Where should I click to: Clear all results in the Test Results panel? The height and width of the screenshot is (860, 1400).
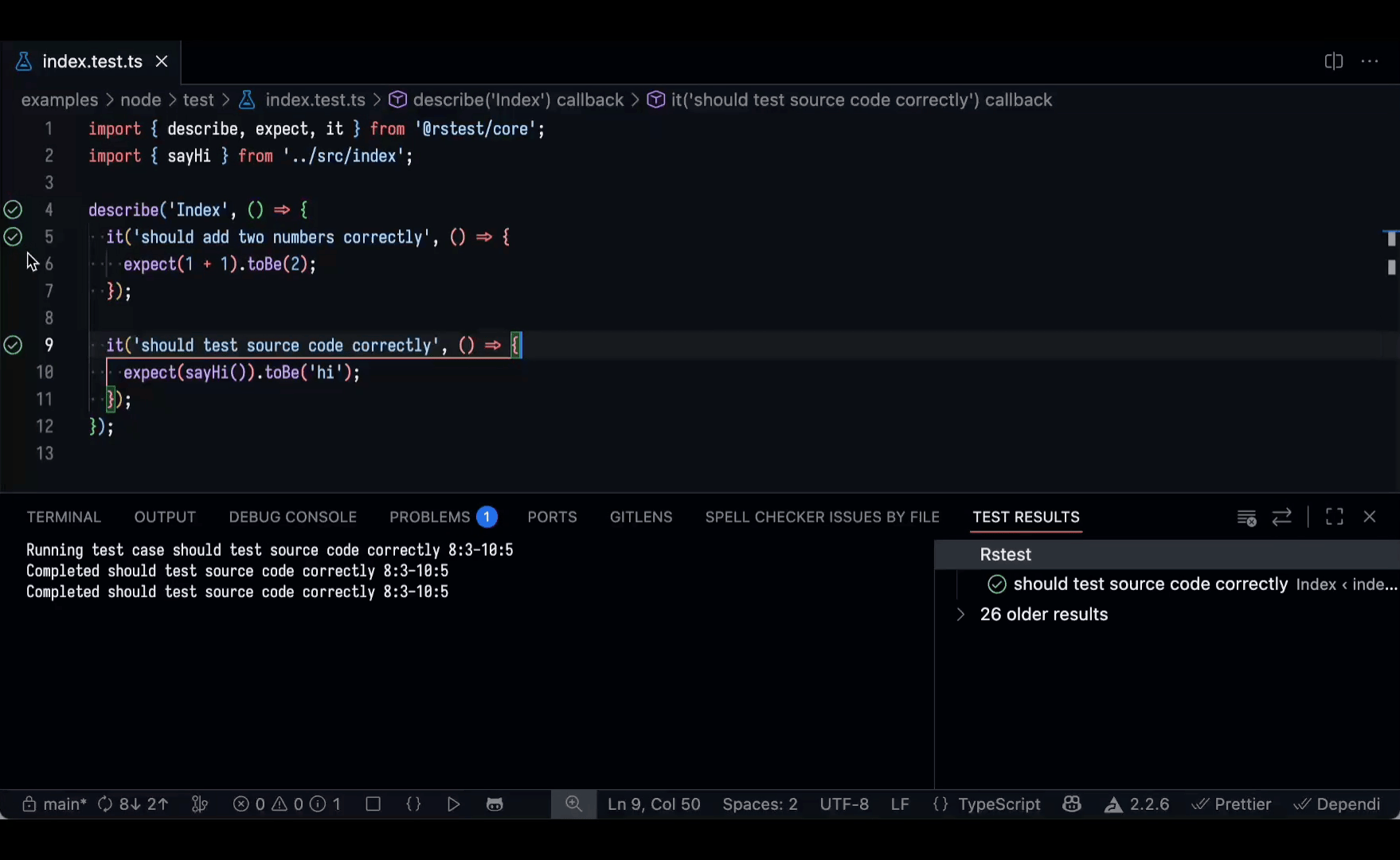point(1246,517)
